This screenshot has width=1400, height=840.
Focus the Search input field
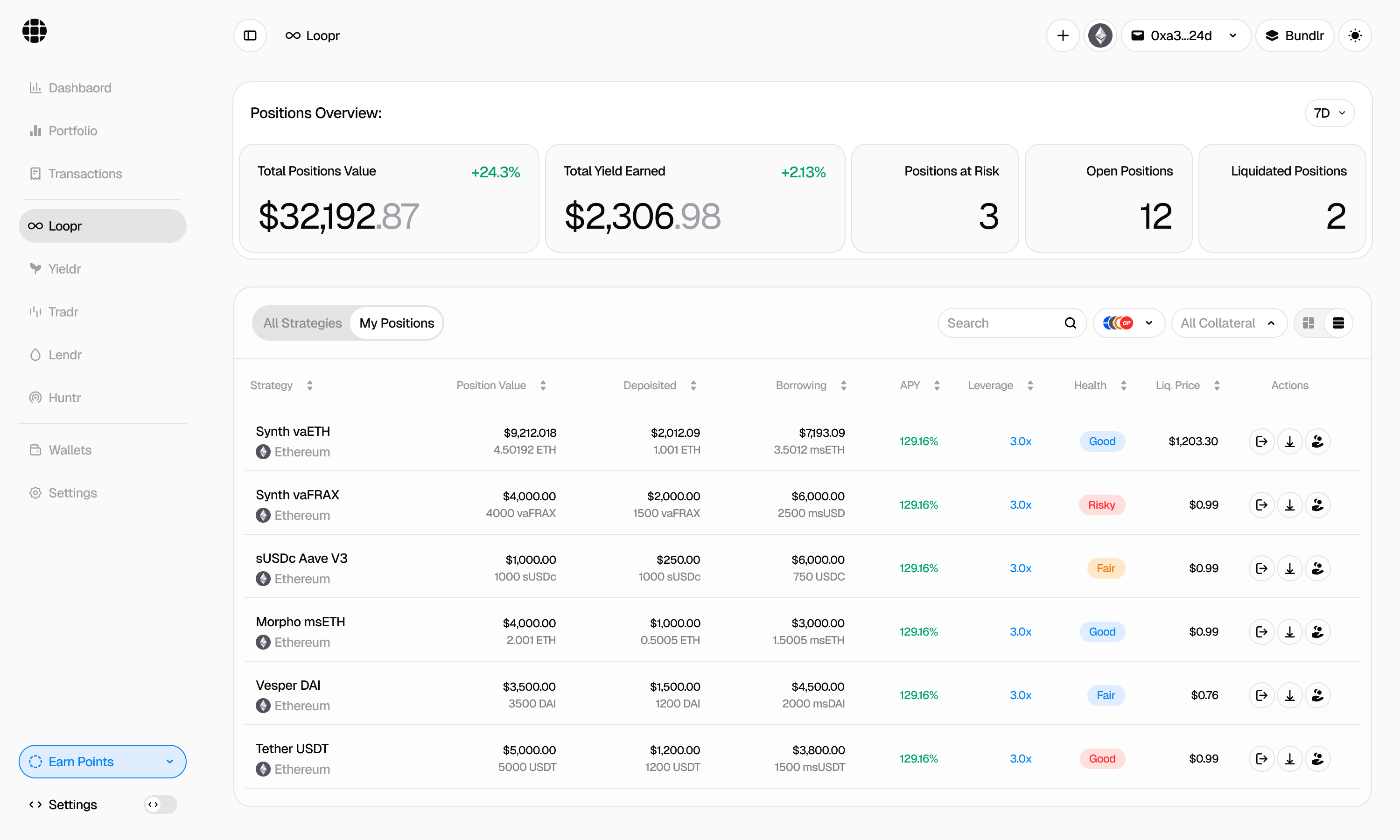[1012, 323]
